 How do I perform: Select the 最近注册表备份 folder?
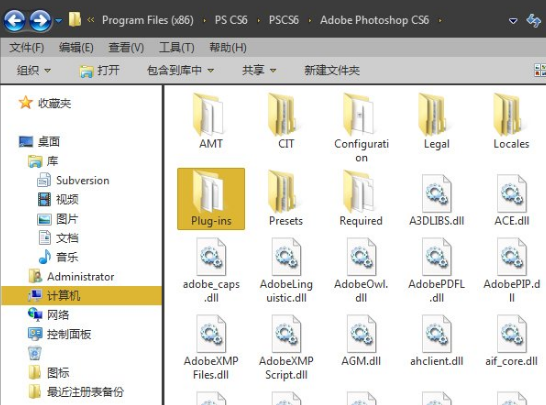pyautogui.click(x=76, y=391)
